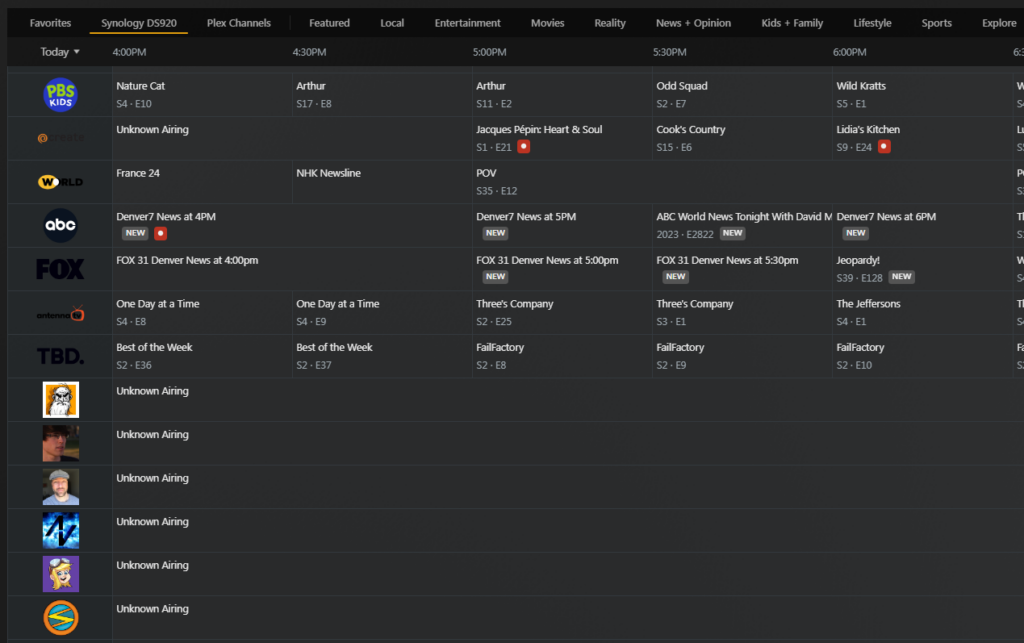Open the Local category tab
This screenshot has width=1024, height=643.
point(392,23)
